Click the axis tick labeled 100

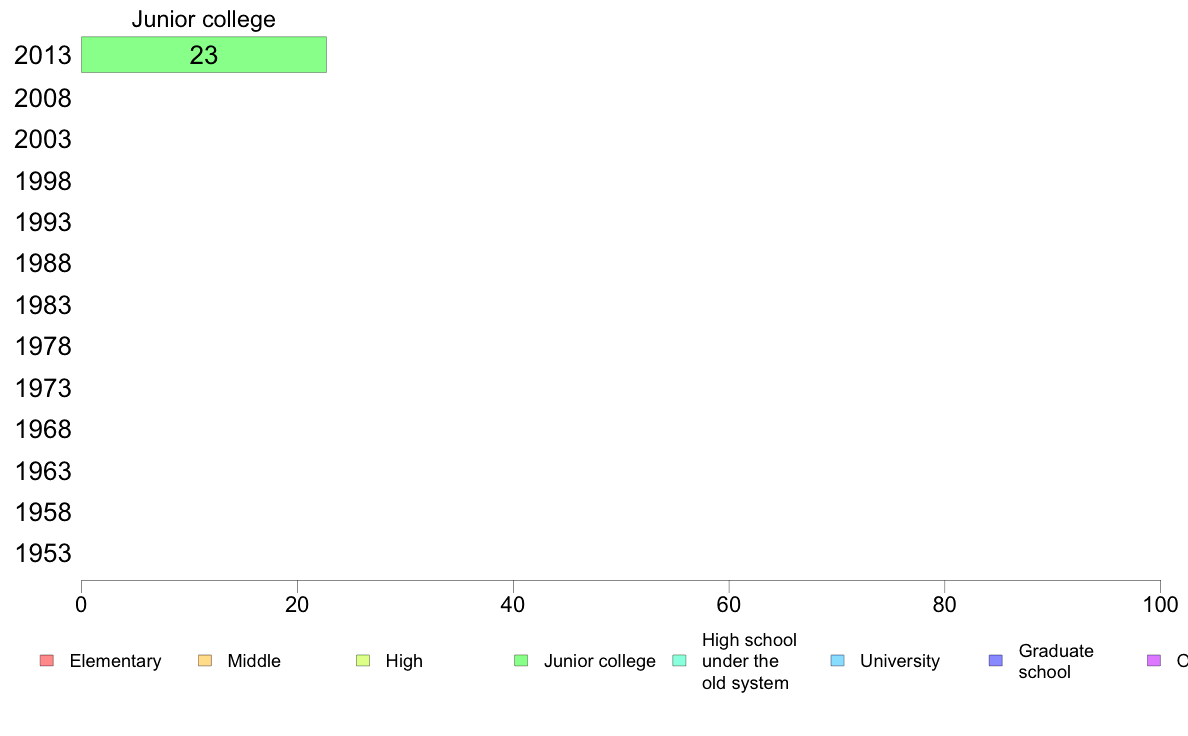pyautogui.click(x=1160, y=605)
